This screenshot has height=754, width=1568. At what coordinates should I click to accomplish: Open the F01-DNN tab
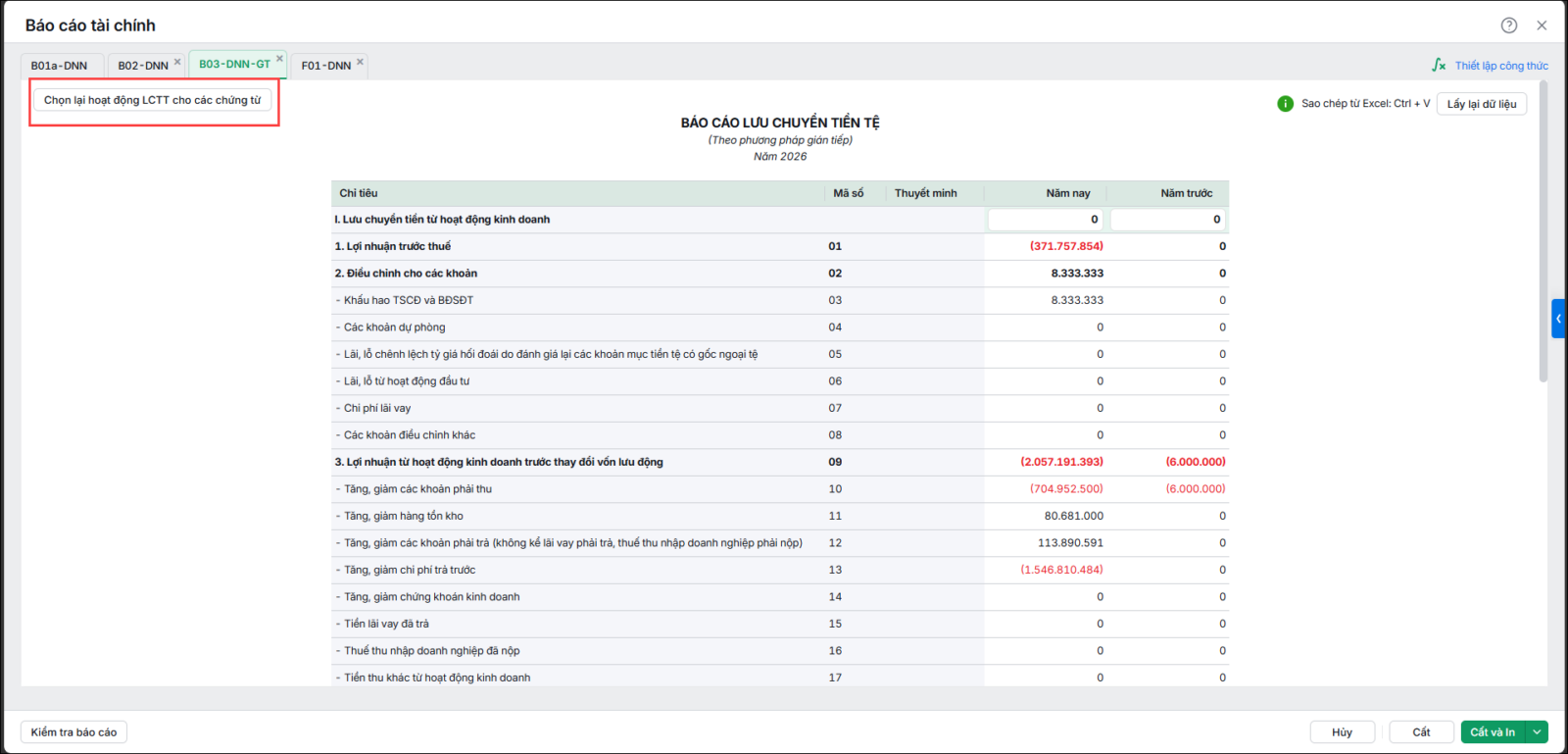326,66
